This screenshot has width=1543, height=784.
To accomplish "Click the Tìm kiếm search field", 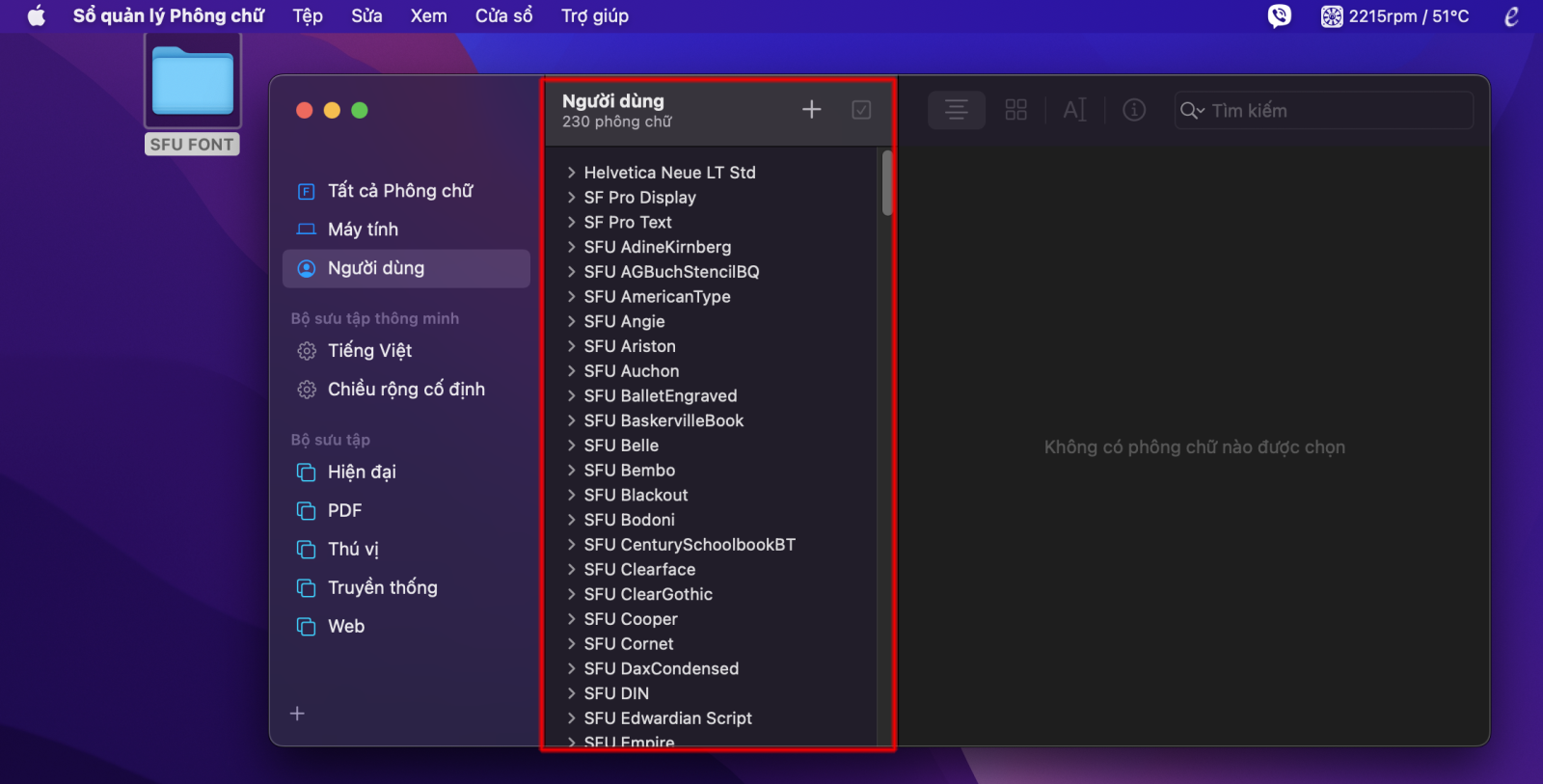I will point(1324,110).
